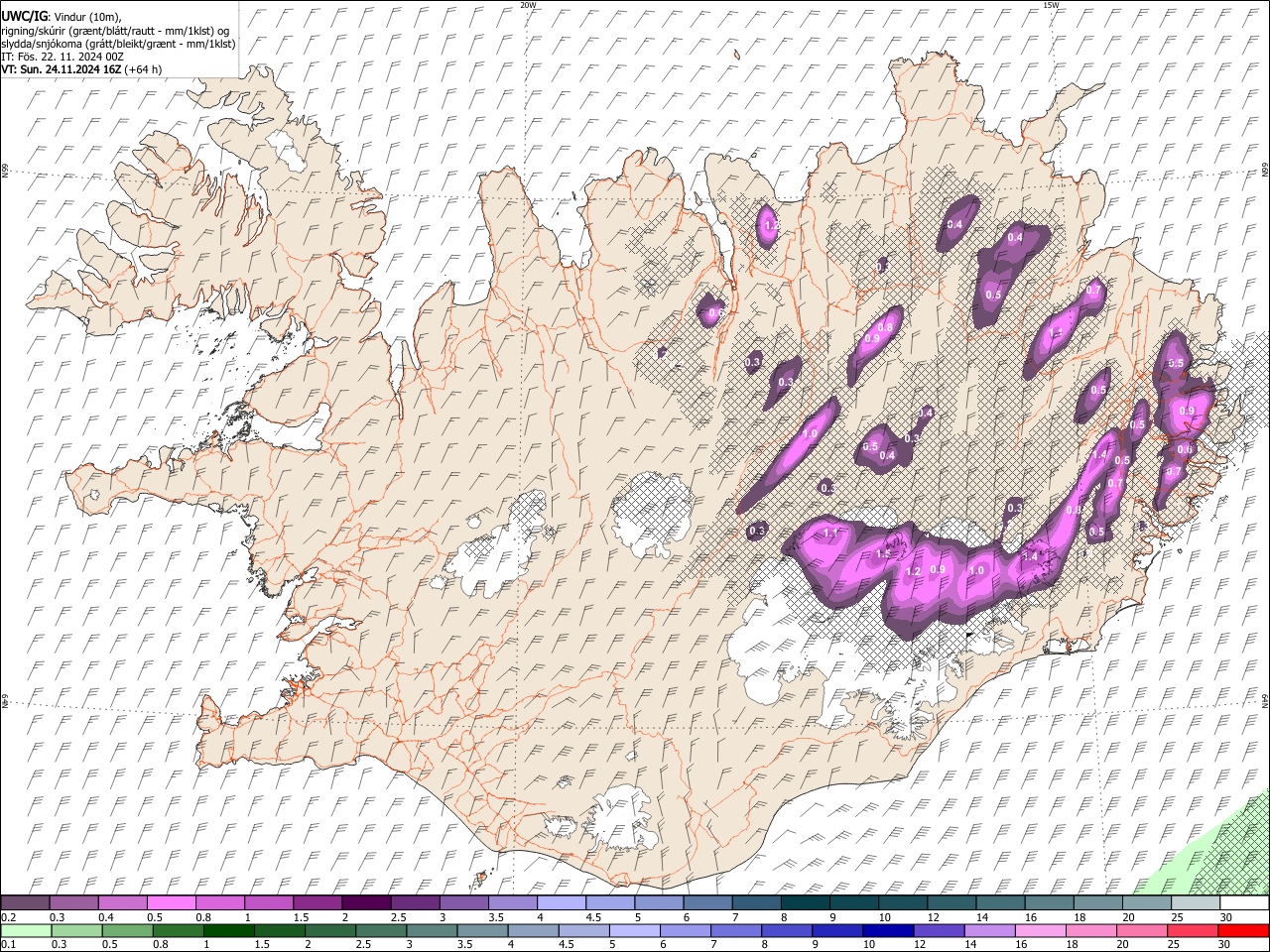Pick the light pink 16 rain scale swatch
The width and height of the screenshot is (1270, 952).
tap(1040, 930)
